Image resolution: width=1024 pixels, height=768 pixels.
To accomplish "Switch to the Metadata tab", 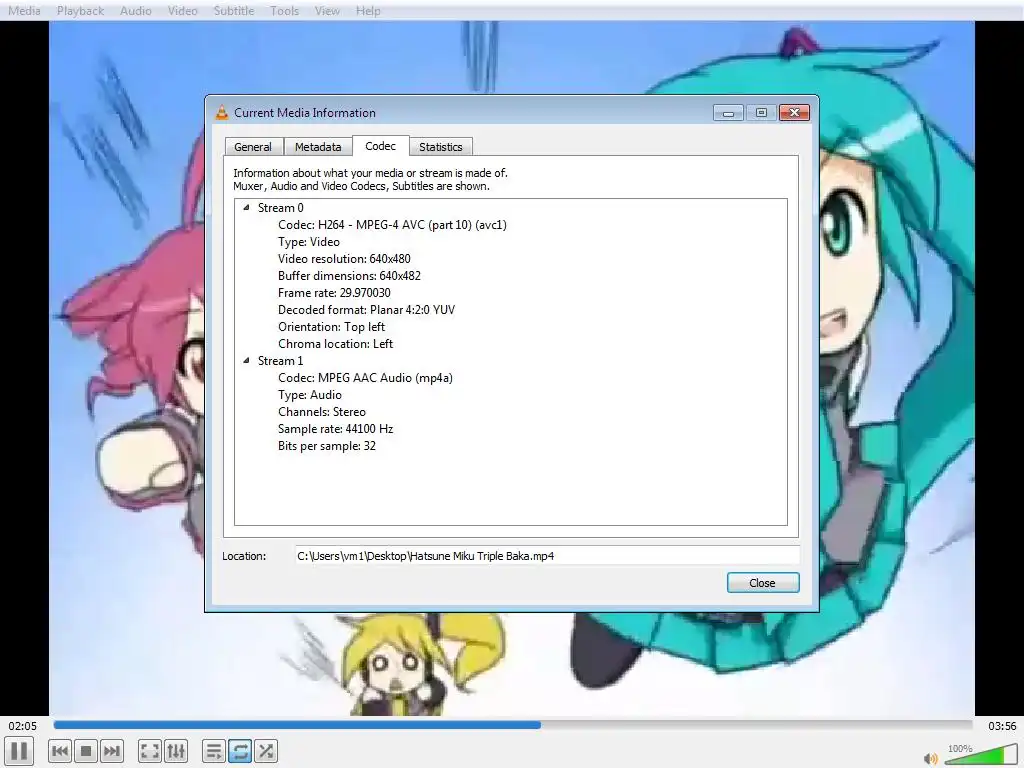I will (318, 147).
